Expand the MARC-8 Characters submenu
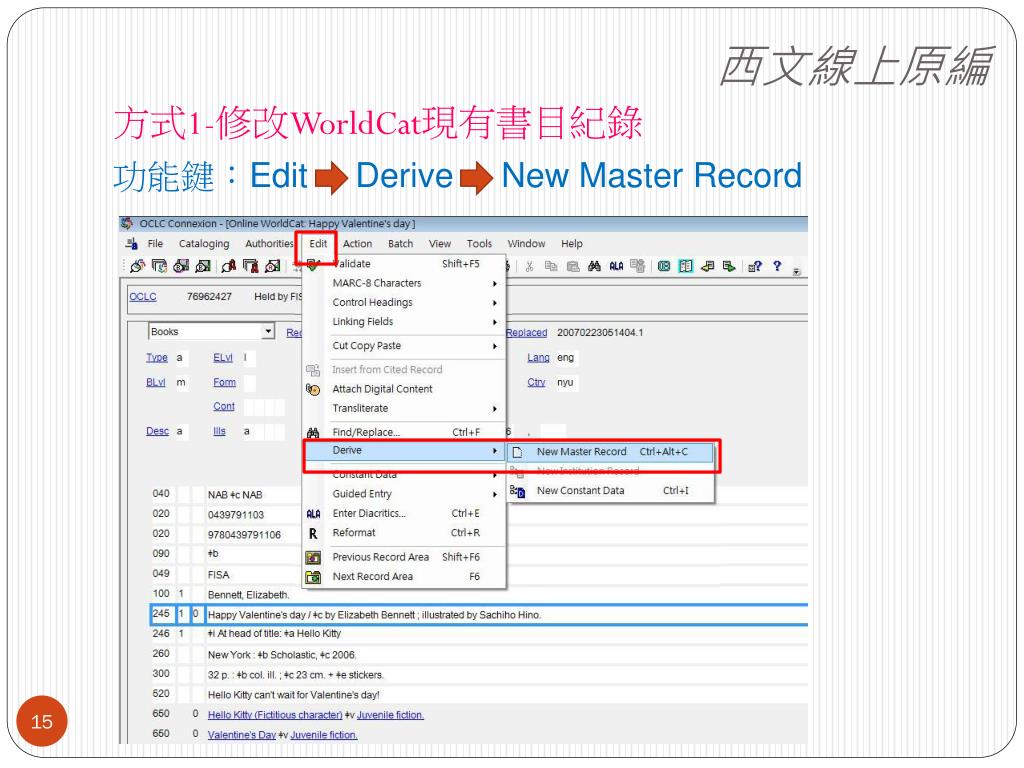Viewport: 1024px width, 768px height. click(x=405, y=283)
